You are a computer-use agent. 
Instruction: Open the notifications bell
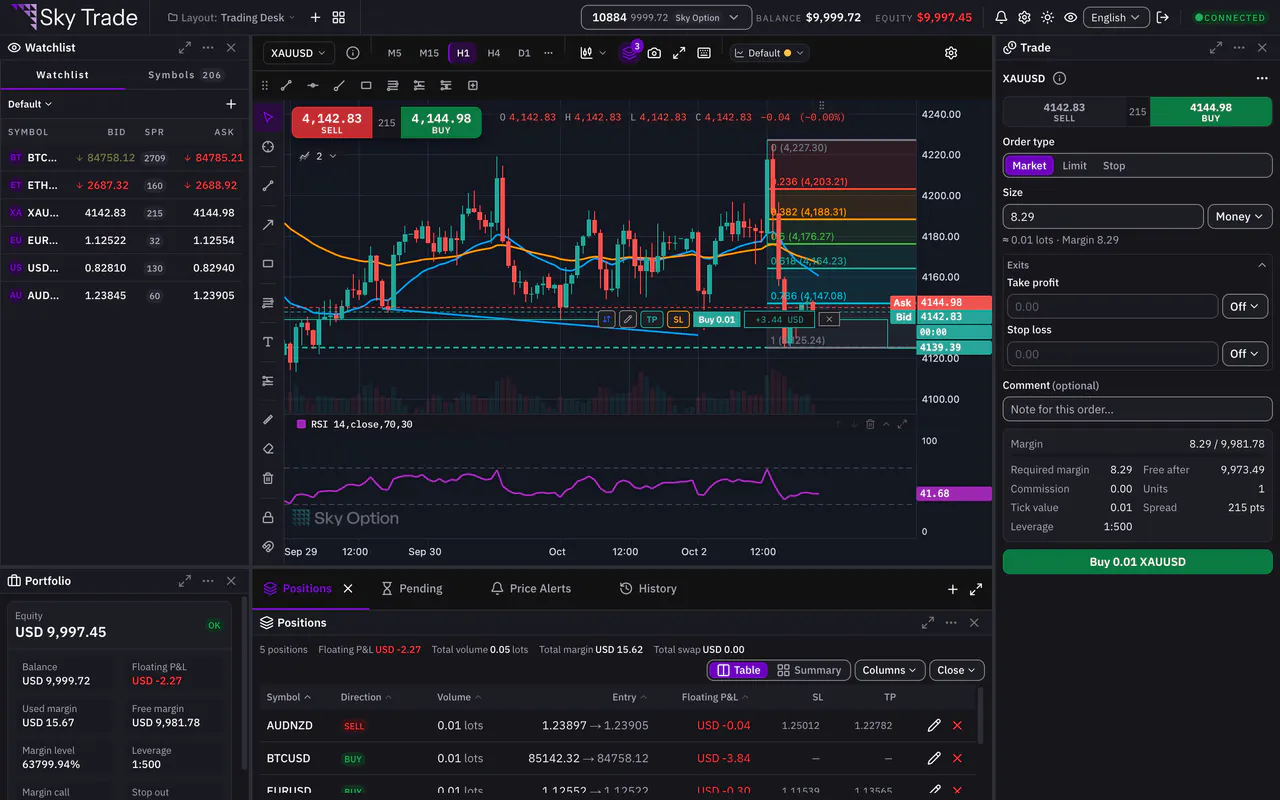pos(1001,17)
